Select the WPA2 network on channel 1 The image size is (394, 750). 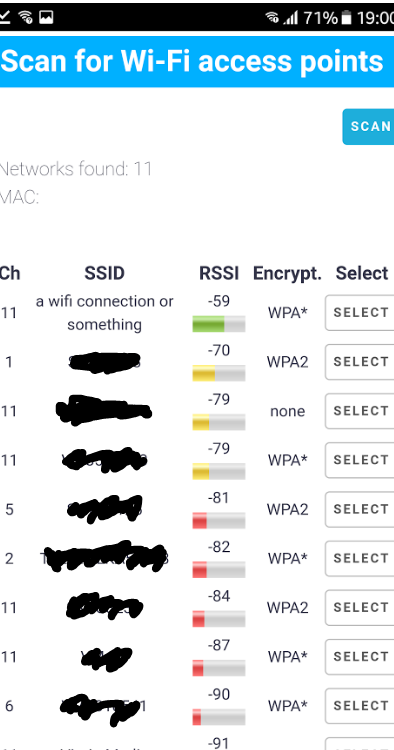360,362
